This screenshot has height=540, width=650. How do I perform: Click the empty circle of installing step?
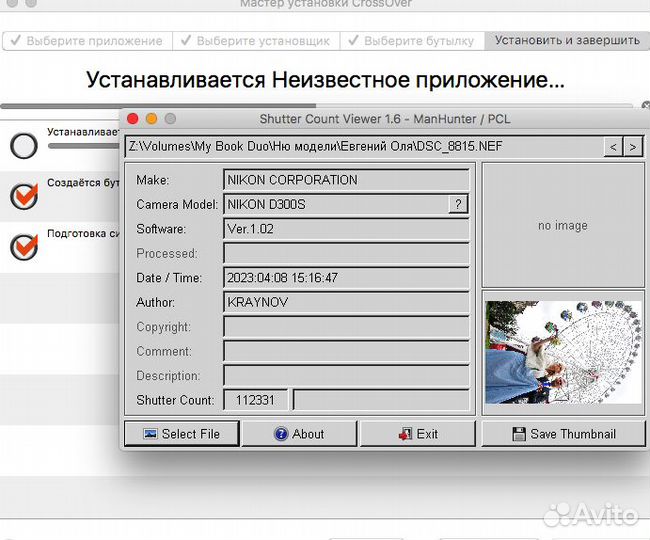coord(24,146)
